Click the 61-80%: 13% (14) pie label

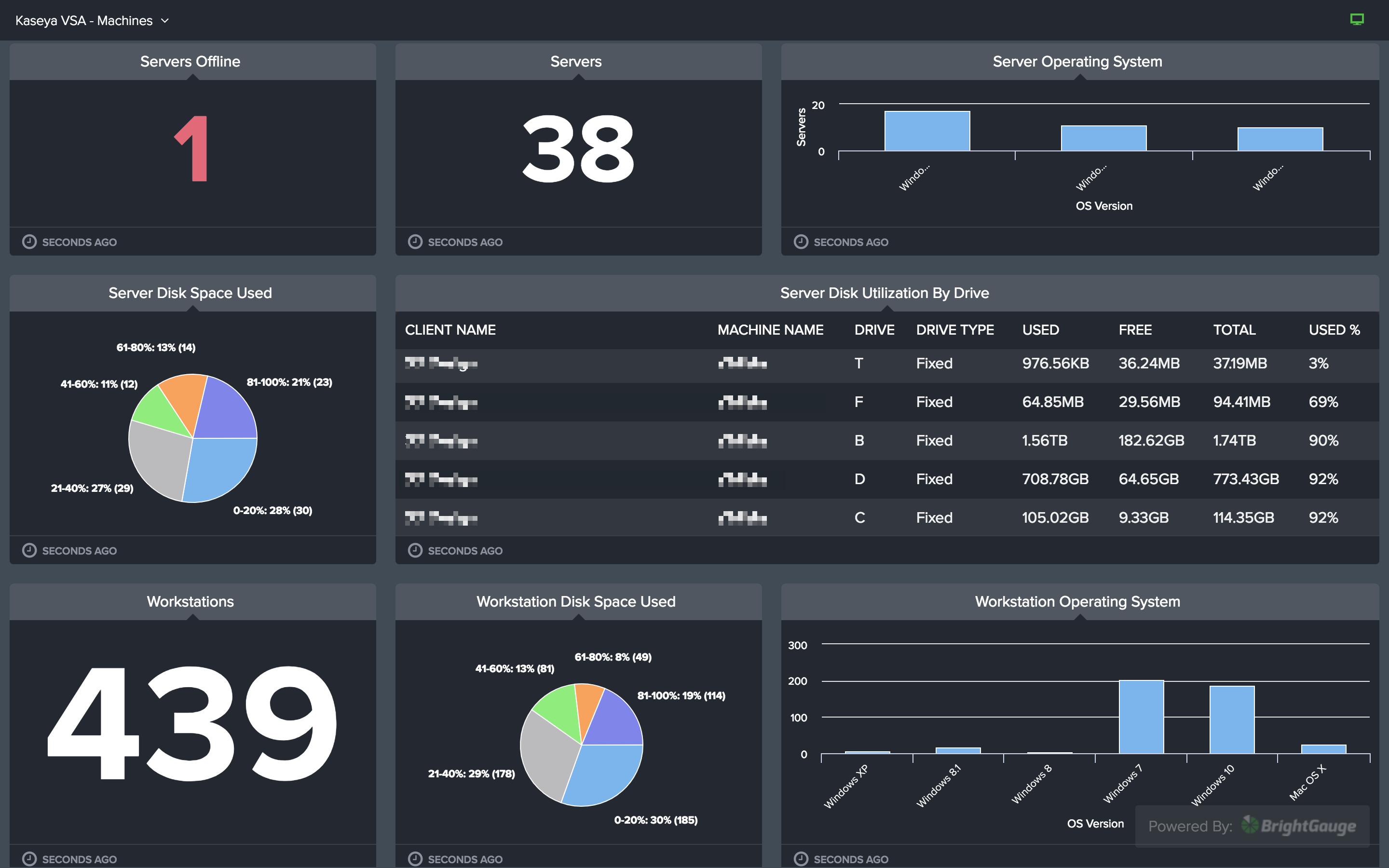tap(156, 347)
